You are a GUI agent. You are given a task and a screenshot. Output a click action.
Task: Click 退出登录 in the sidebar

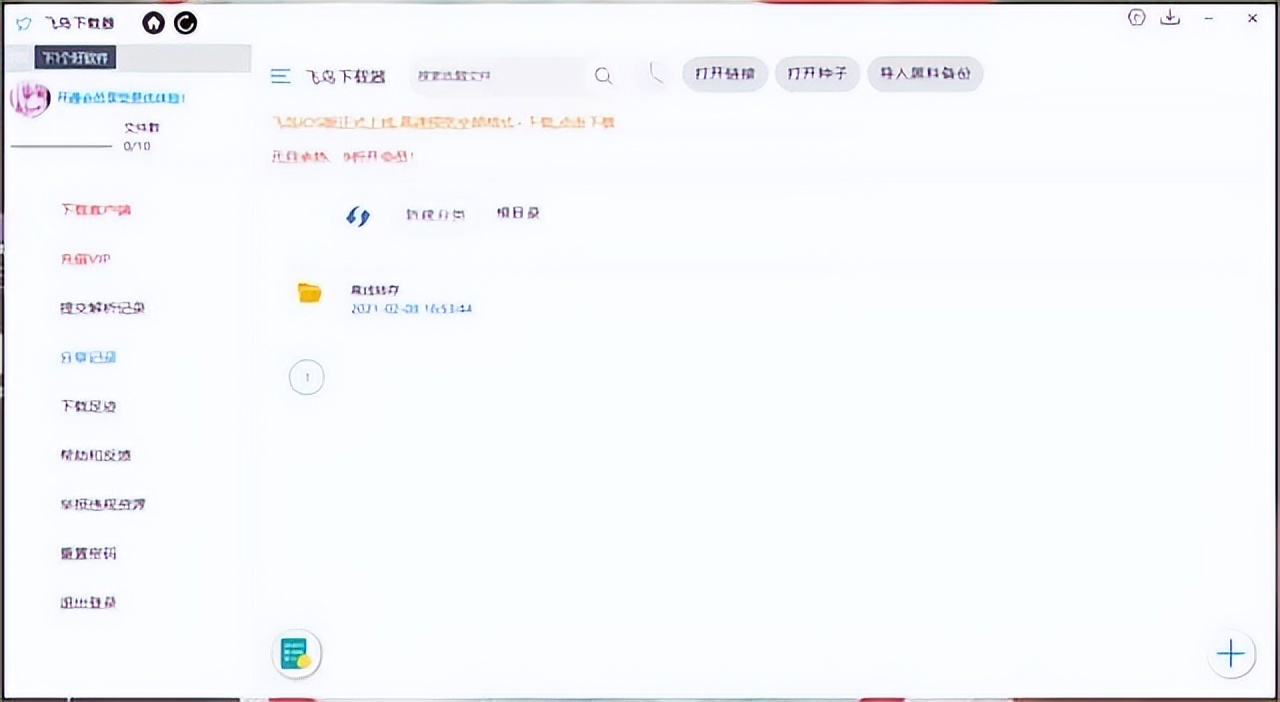[x=89, y=603]
